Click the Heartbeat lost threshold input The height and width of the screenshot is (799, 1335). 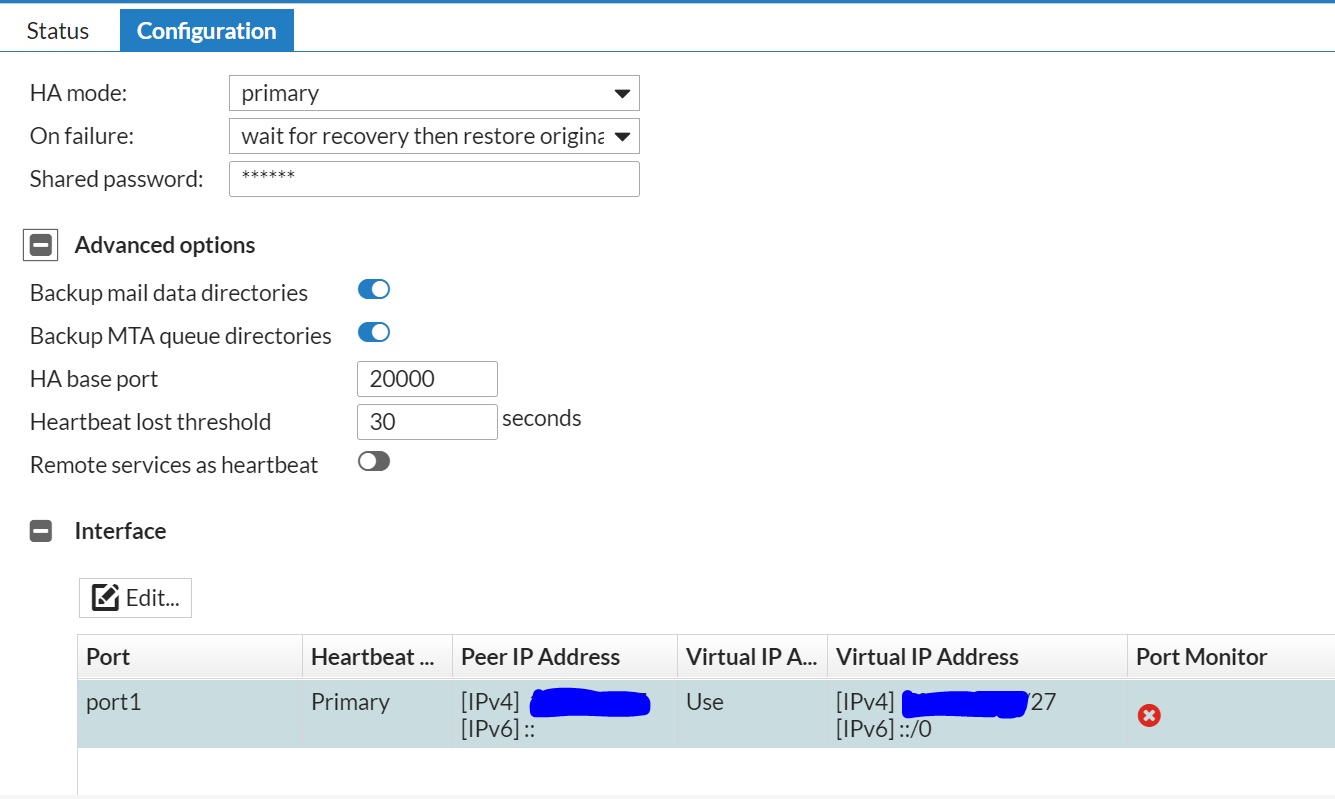[x=427, y=422]
